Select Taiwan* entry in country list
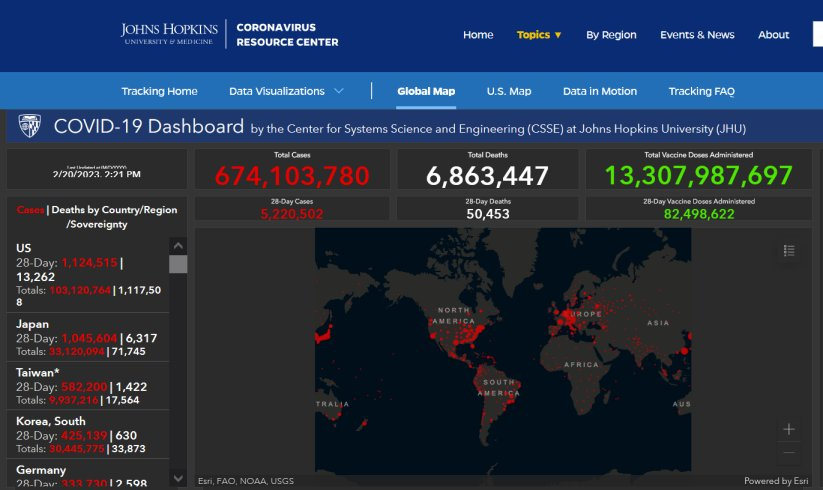The image size is (823, 490). 88,386
